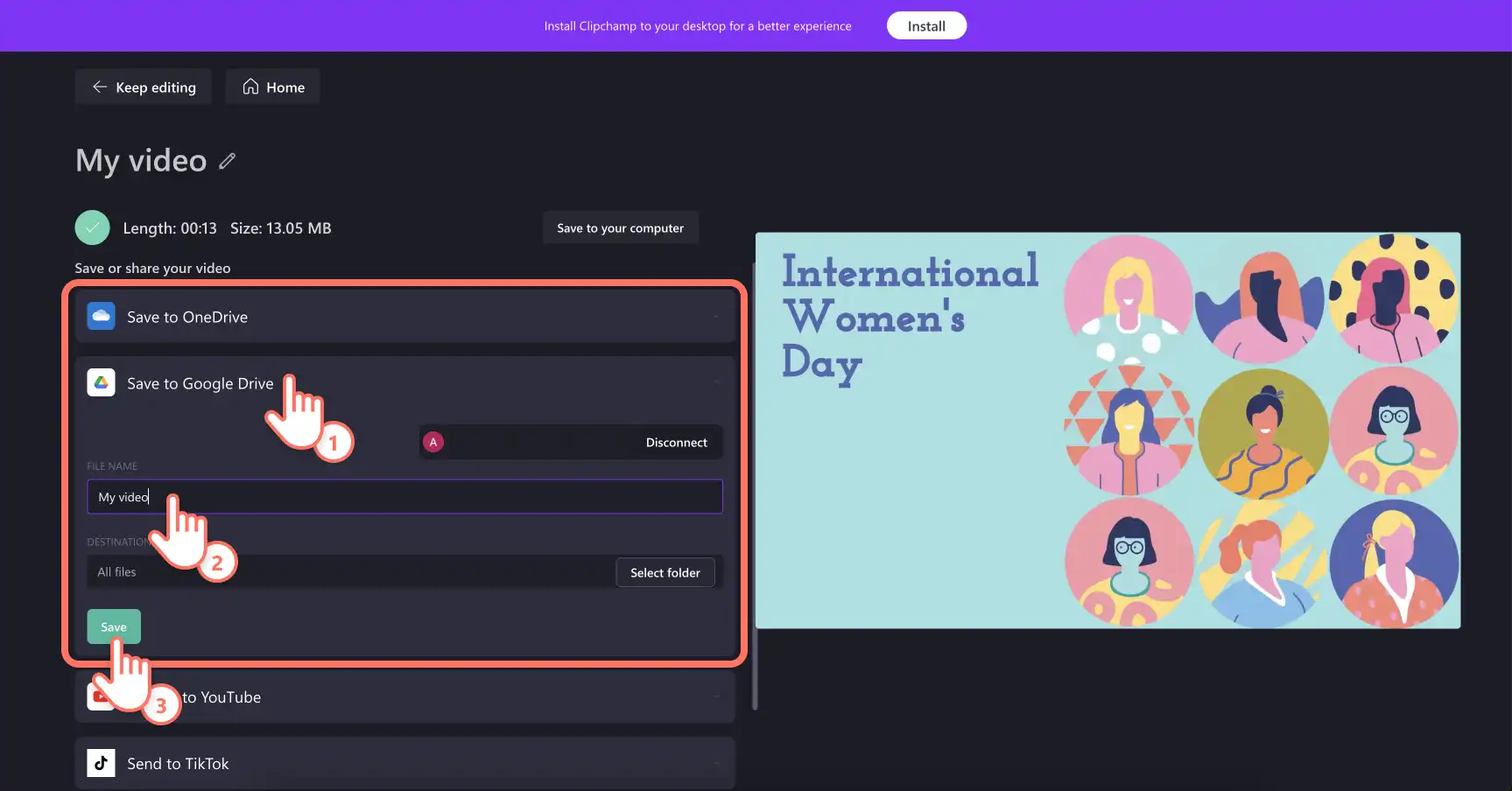Image resolution: width=1512 pixels, height=791 pixels.
Task: Click the TikTok logo icon
Action: click(x=102, y=763)
